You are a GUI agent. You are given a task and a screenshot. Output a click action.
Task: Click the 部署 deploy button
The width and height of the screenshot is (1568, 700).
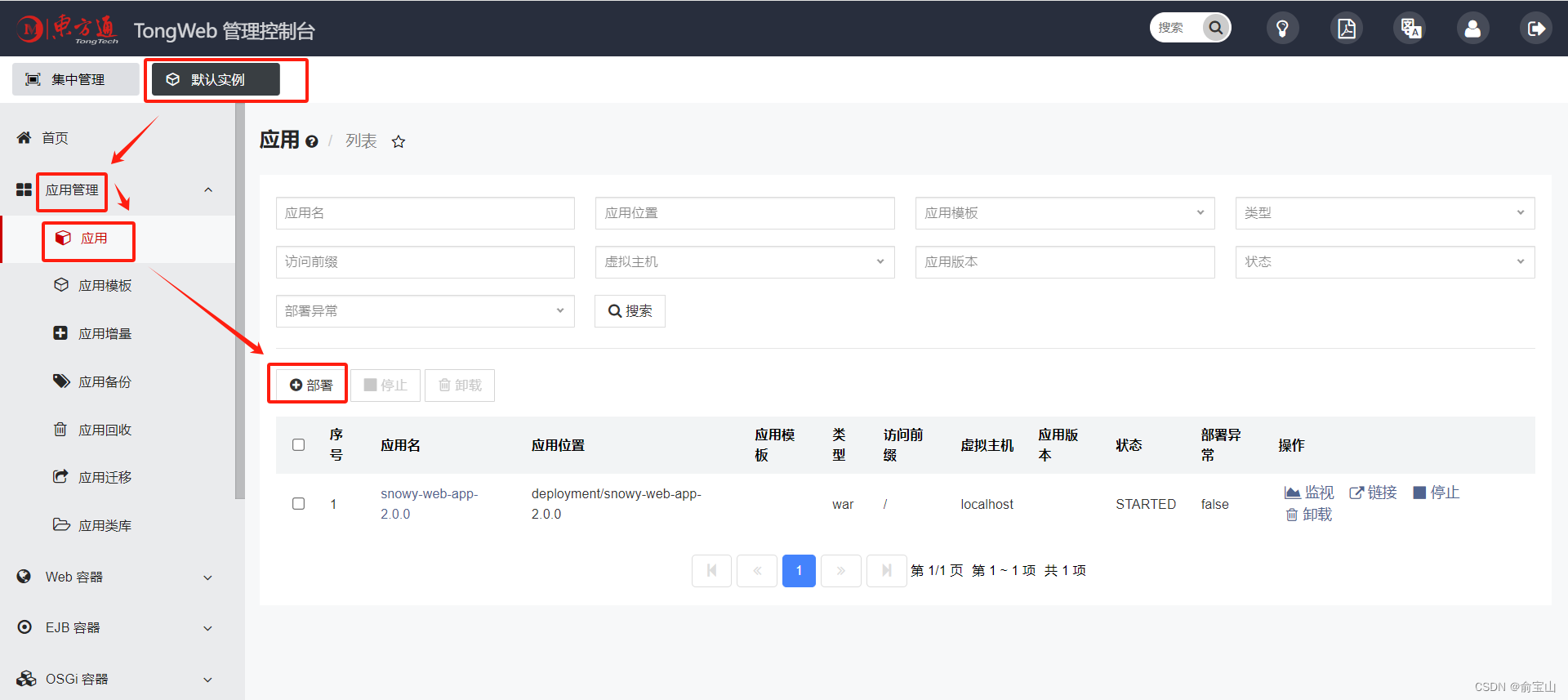tap(311, 385)
